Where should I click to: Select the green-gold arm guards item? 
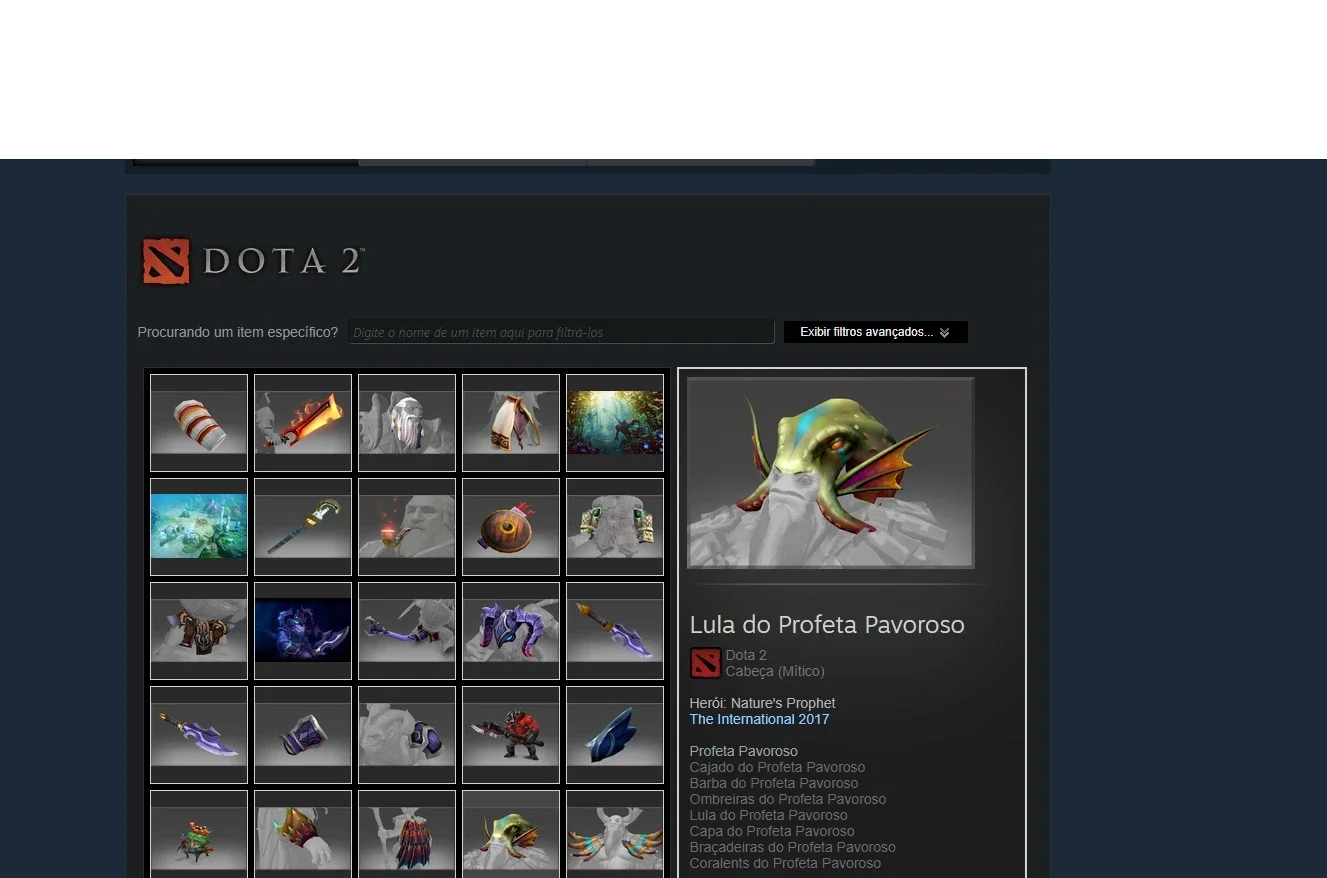(615, 527)
